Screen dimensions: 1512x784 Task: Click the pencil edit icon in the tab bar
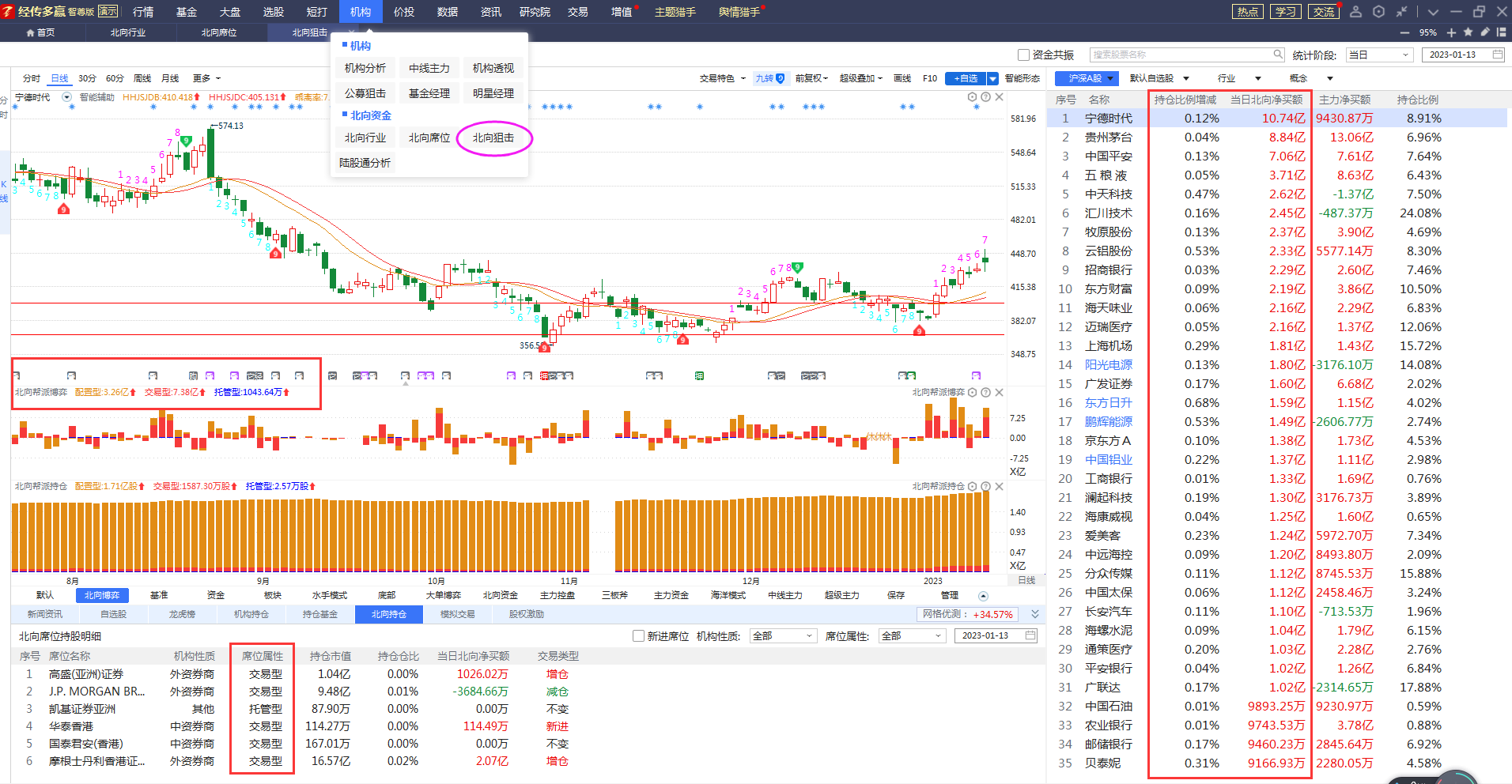1484,32
